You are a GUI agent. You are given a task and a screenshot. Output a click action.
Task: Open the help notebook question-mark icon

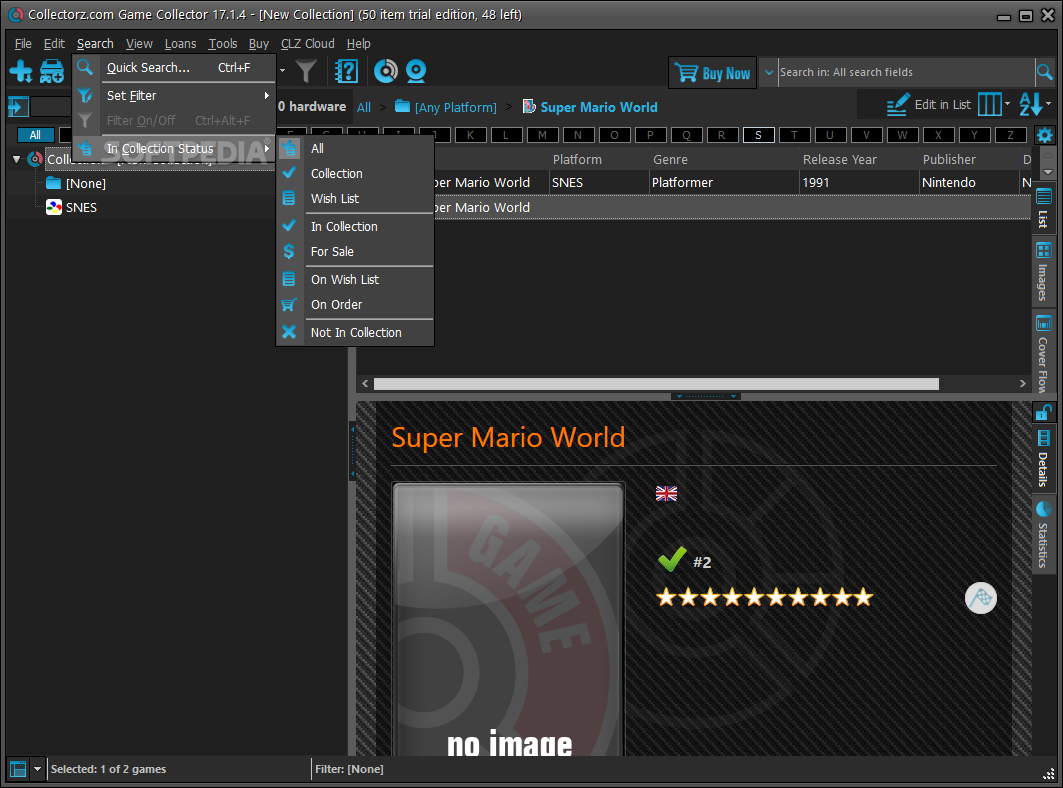tap(346, 71)
